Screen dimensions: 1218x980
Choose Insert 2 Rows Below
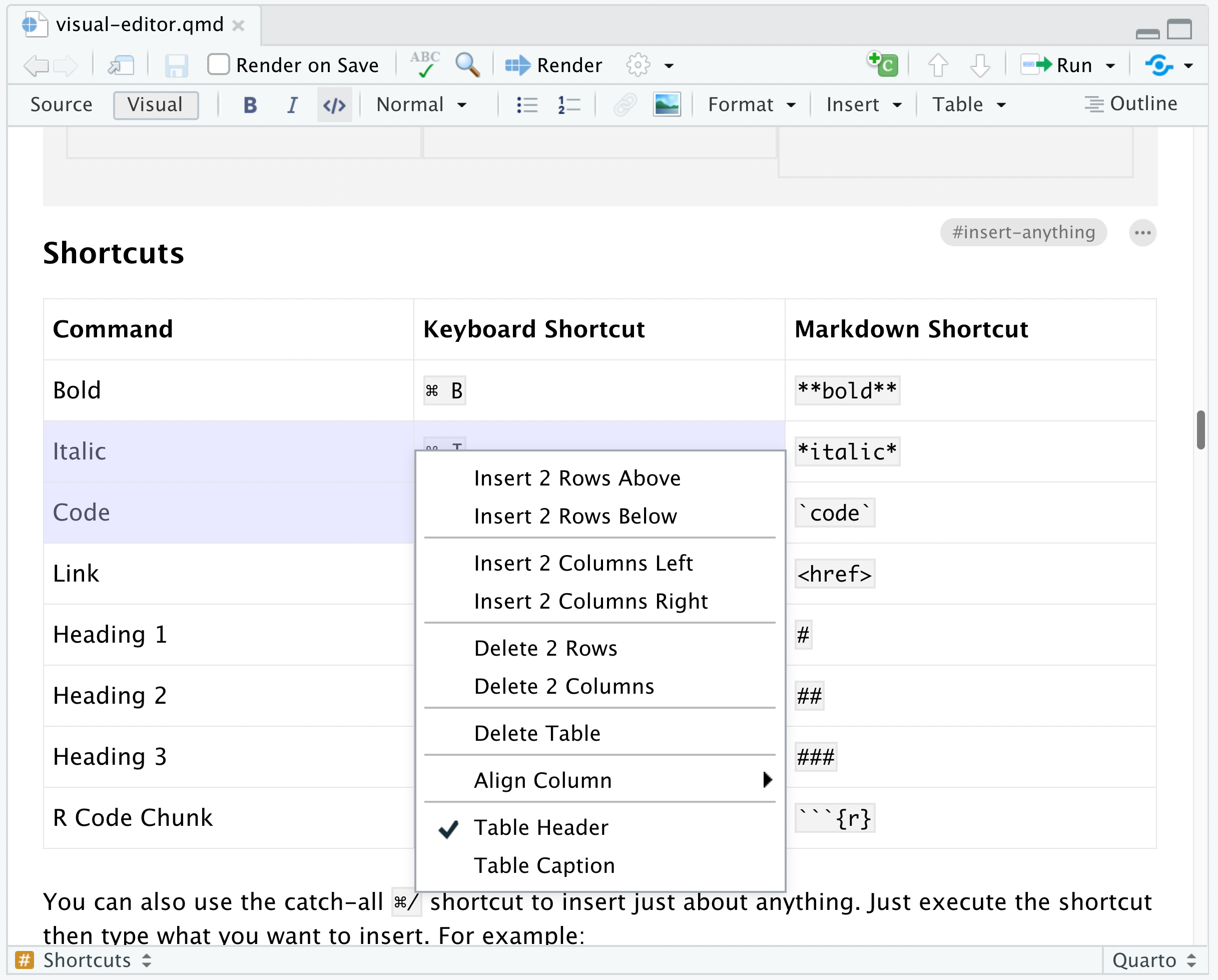pyautogui.click(x=575, y=516)
